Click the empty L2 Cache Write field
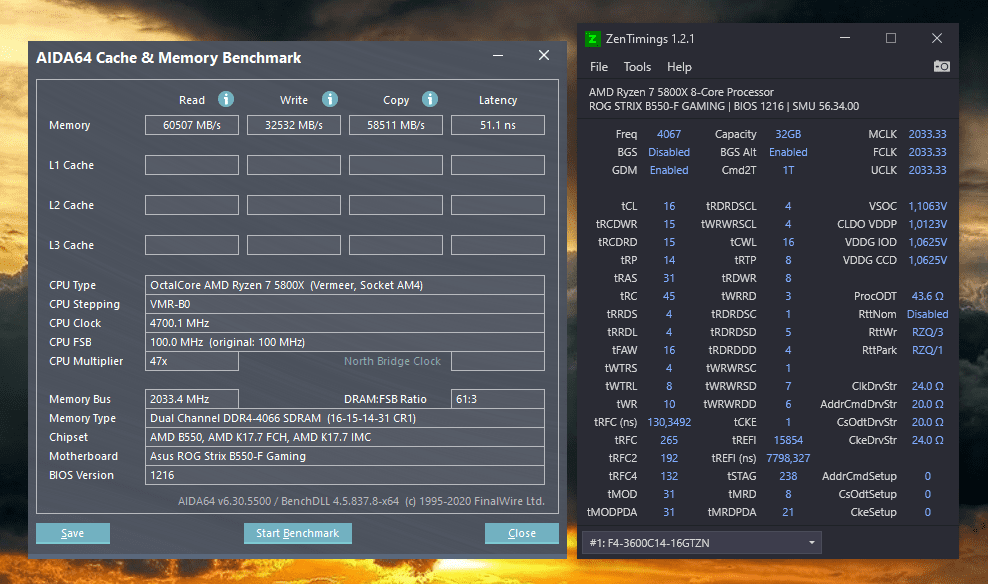The width and height of the screenshot is (988, 584). tap(294, 205)
